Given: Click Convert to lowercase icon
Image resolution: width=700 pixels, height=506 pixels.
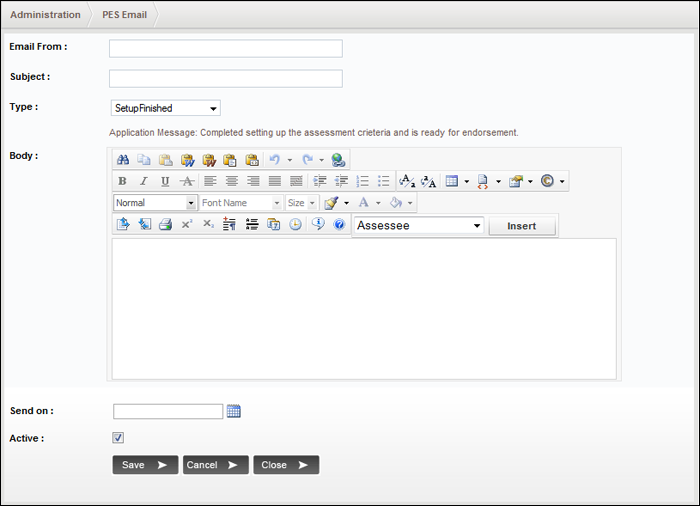Looking at the screenshot, I should tap(407, 181).
